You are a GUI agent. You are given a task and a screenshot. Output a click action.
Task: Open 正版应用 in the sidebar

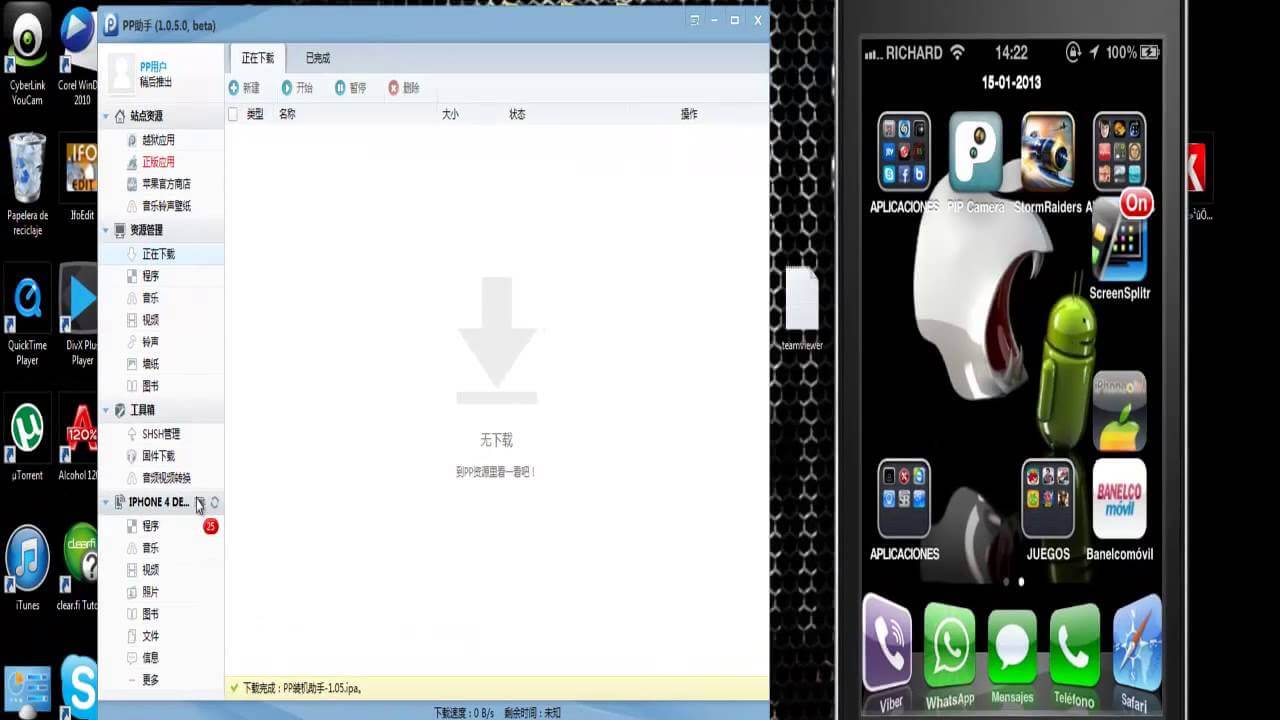tap(160, 162)
